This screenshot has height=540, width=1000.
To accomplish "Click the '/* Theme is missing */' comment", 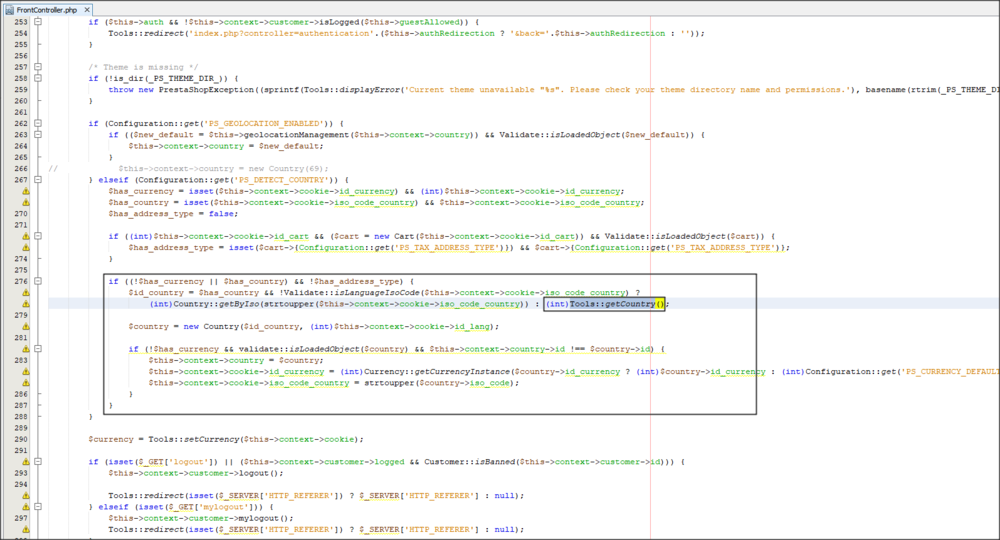I will [143, 67].
